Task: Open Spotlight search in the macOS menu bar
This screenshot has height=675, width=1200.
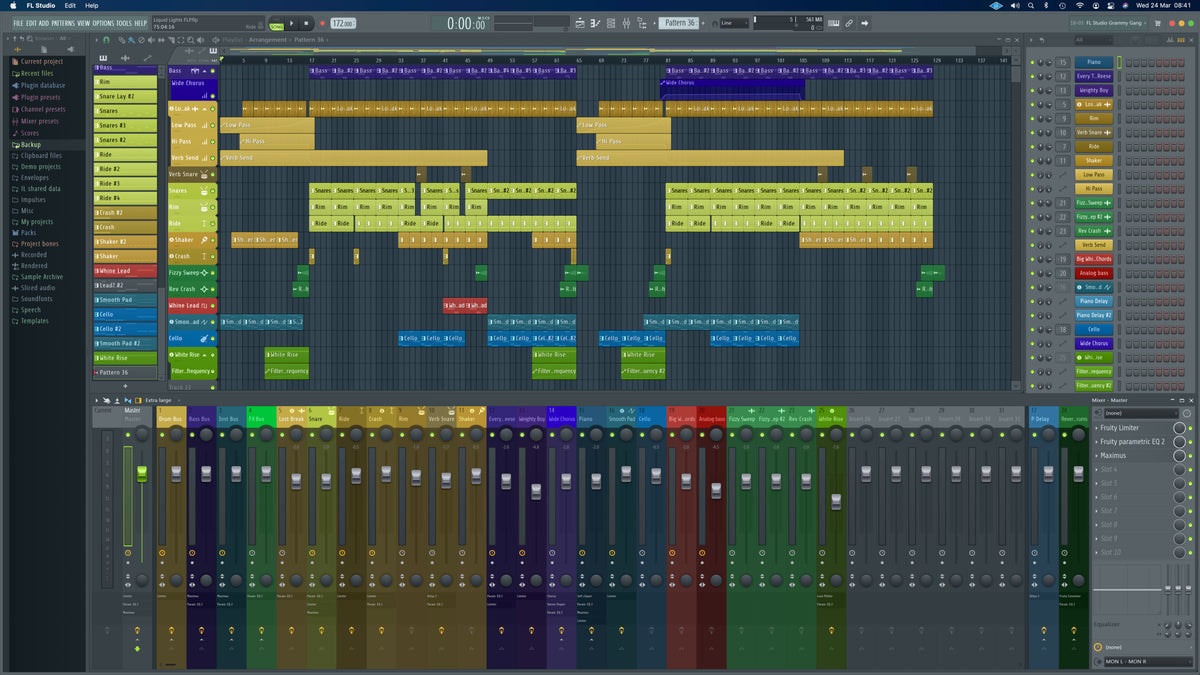Action: point(1031,5)
